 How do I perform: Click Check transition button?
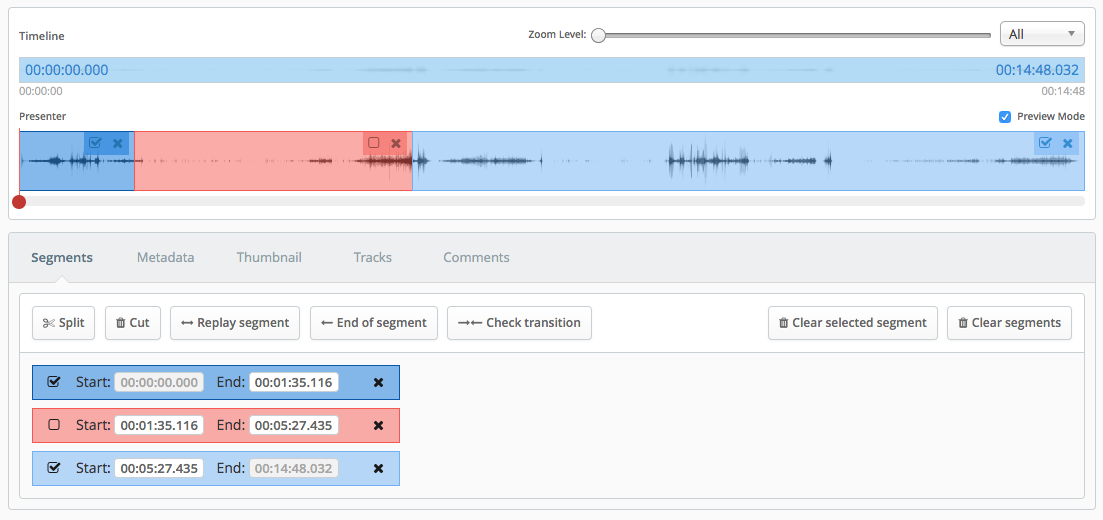(519, 323)
